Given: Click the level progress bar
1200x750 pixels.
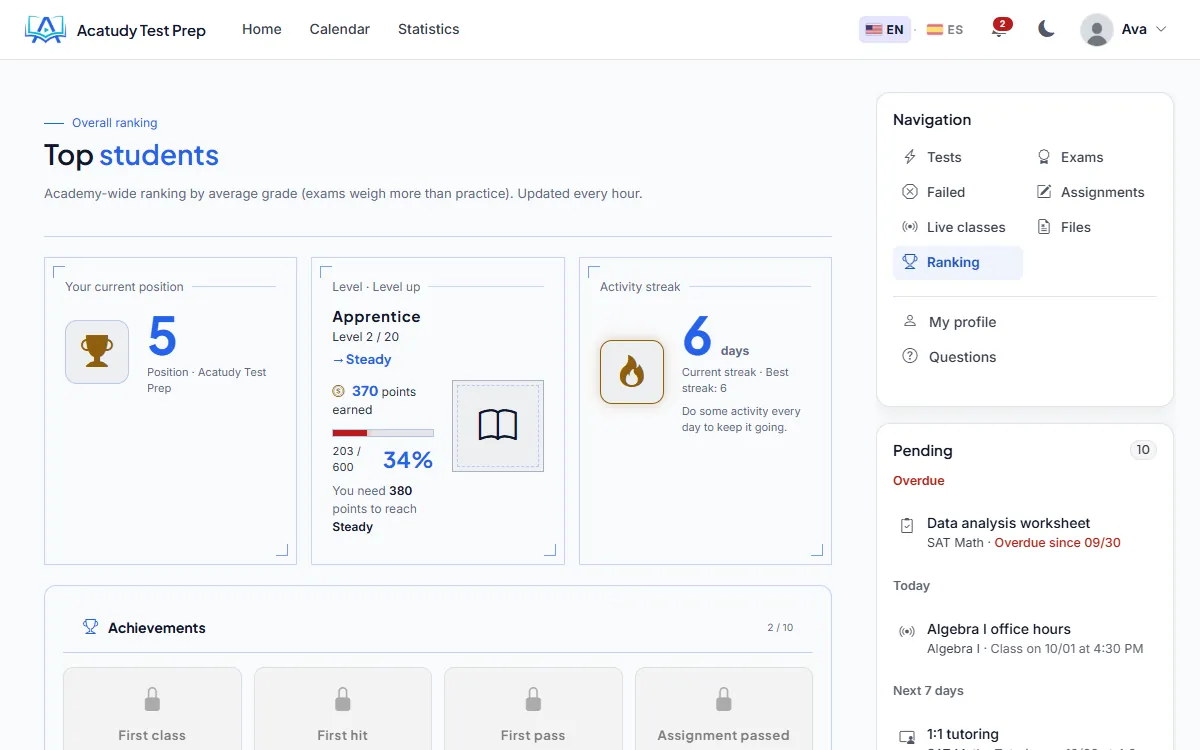Looking at the screenshot, I should [x=383, y=433].
